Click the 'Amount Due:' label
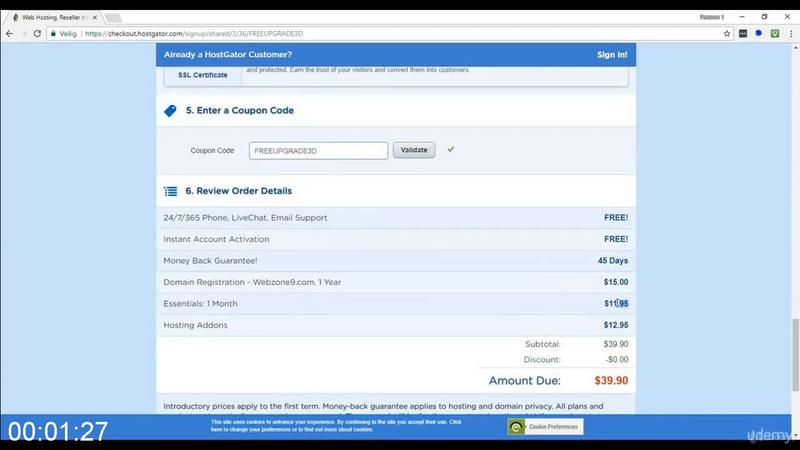This screenshot has height=450, width=800. tap(524, 381)
